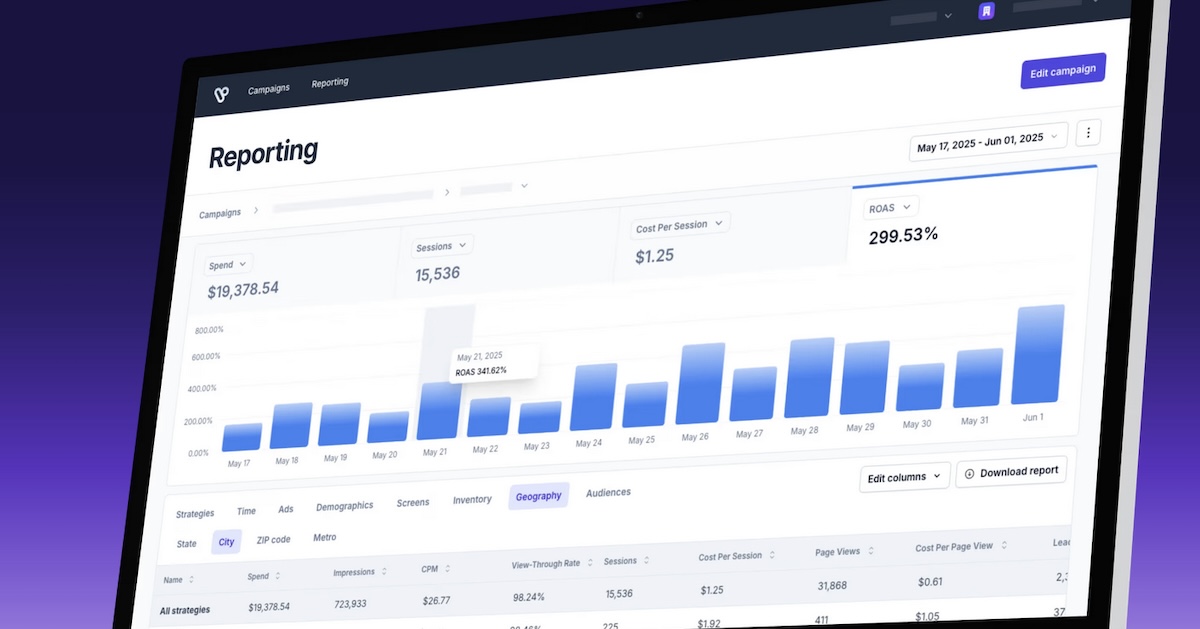Viewport: 1200px width, 629px height.
Task: Open the Sessions metric dropdown
Action: point(442,246)
